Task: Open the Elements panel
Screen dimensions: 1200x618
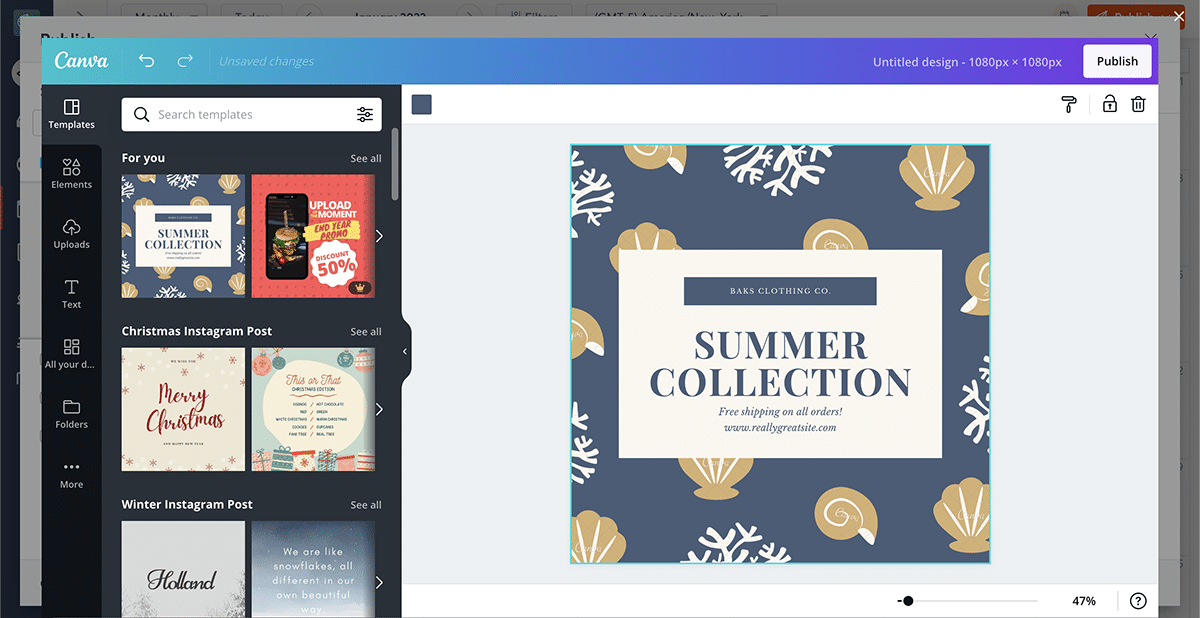Action: (71, 173)
